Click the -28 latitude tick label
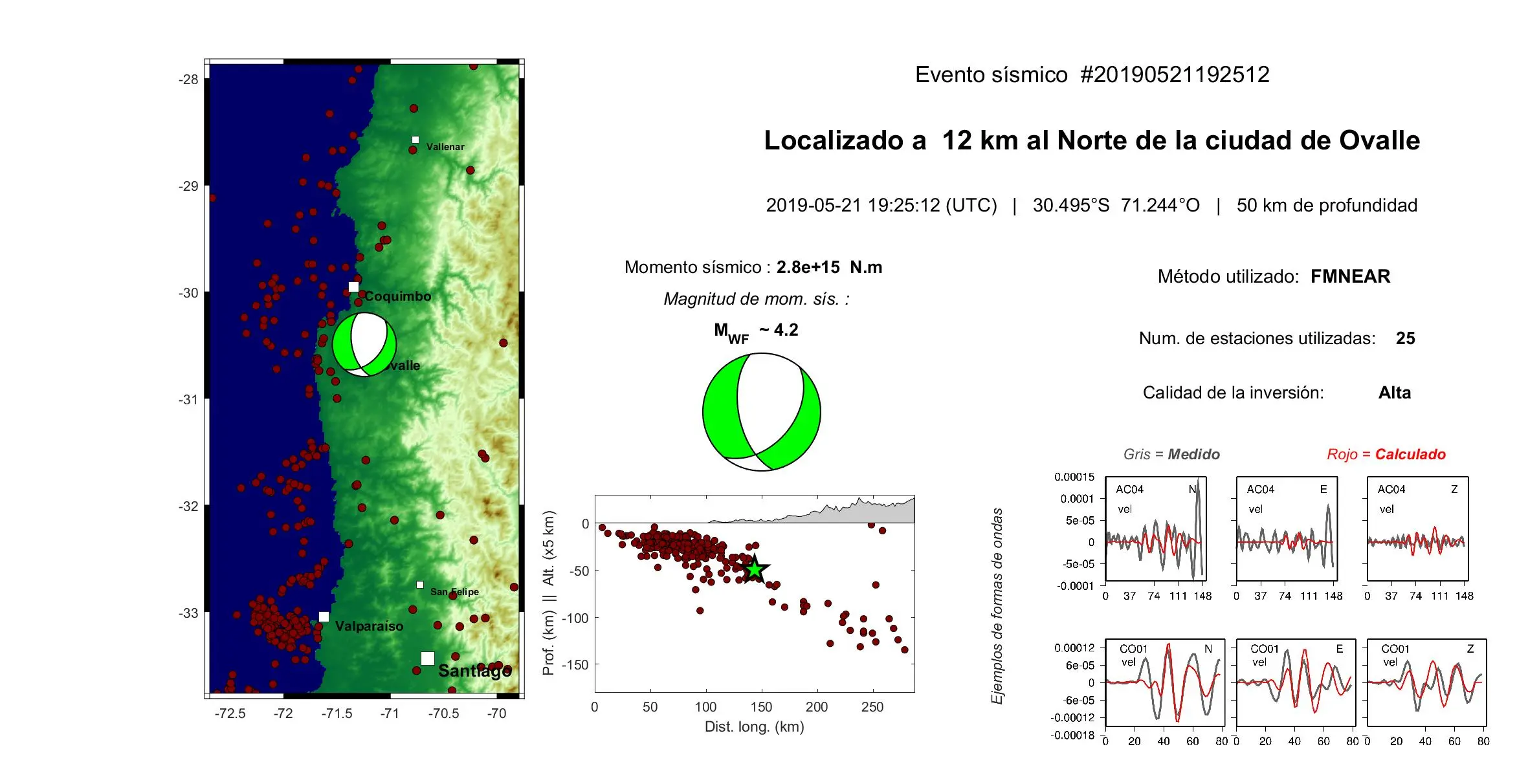Image resolution: width=1539 pixels, height=784 pixels. [188, 80]
